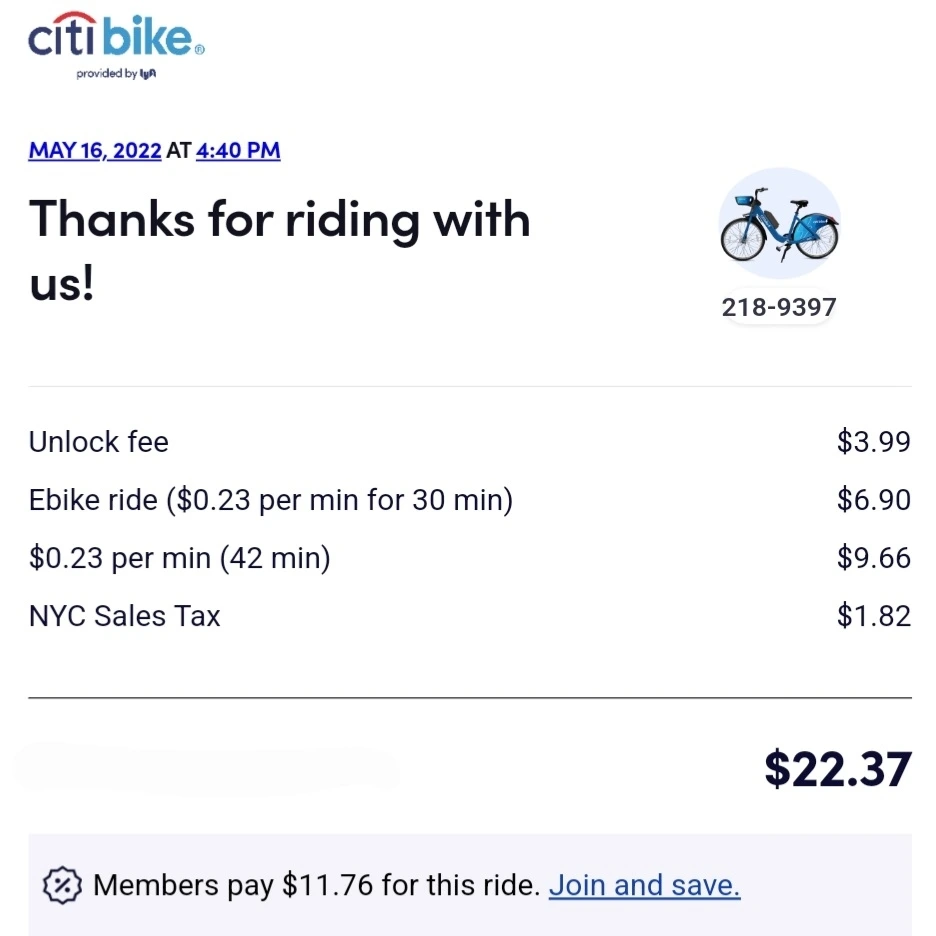Viewport: 936px width, 936px height.
Task: Open the 4:40 PM time link
Action: pyautogui.click(x=238, y=151)
